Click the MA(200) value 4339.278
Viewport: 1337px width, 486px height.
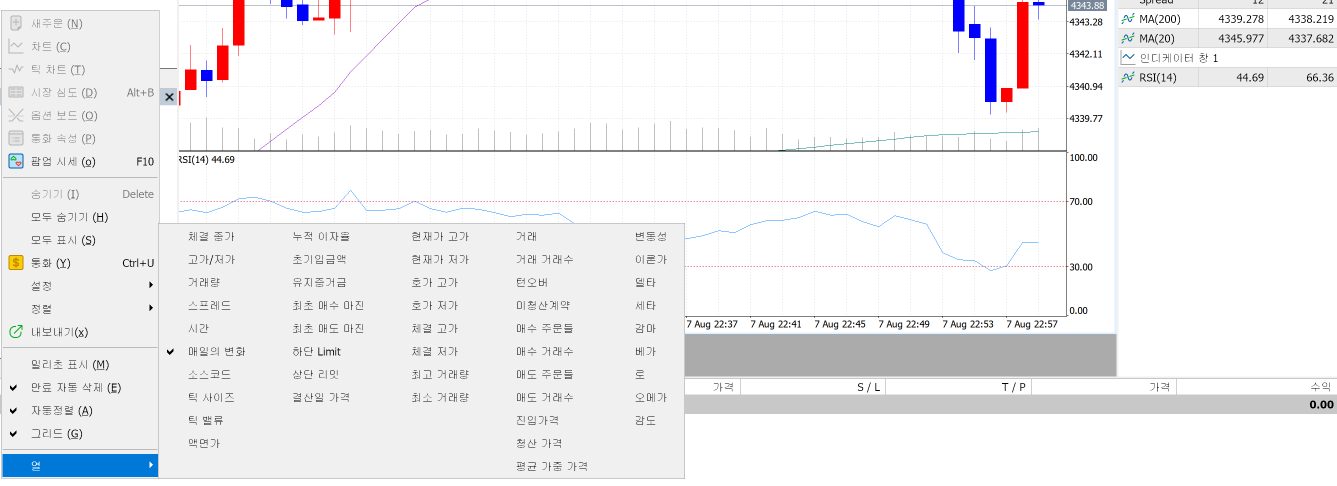coord(1242,19)
